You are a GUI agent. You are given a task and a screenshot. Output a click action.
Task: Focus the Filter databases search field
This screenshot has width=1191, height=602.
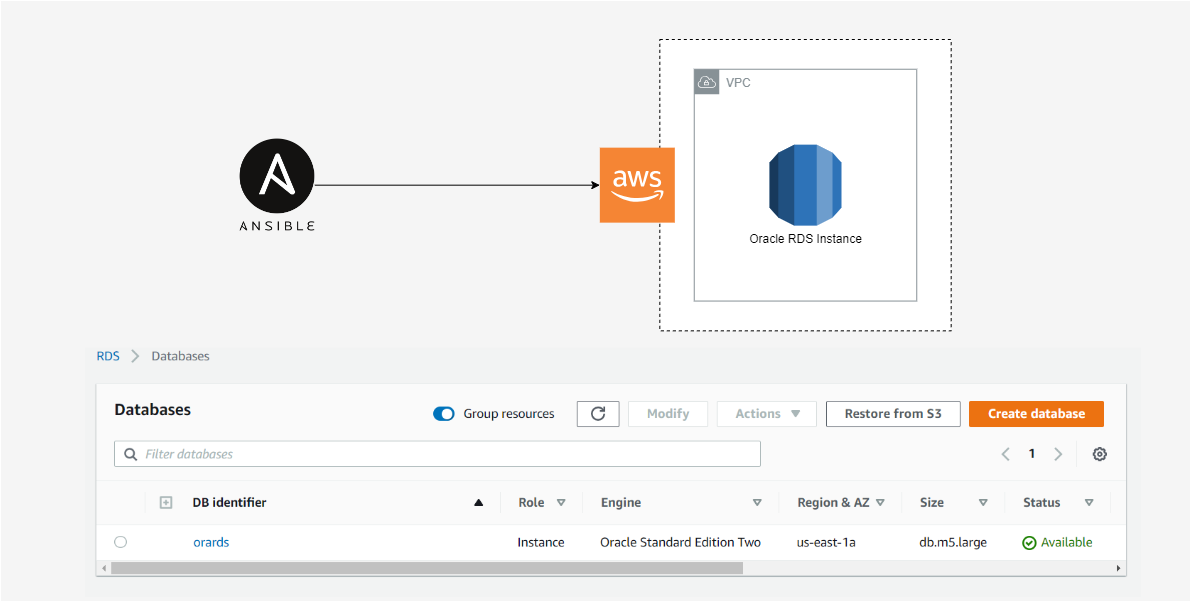[438, 454]
